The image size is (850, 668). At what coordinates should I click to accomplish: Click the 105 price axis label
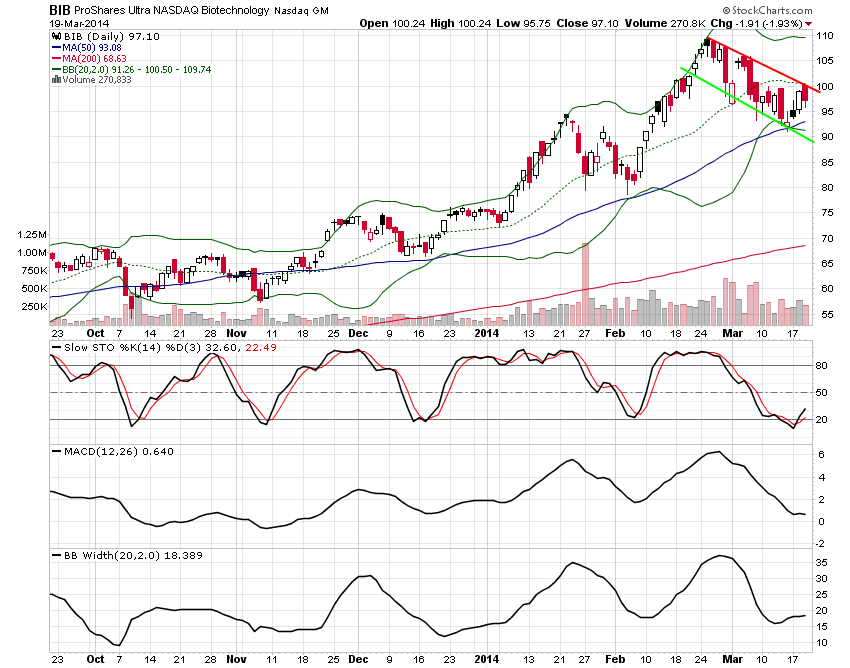(x=825, y=61)
